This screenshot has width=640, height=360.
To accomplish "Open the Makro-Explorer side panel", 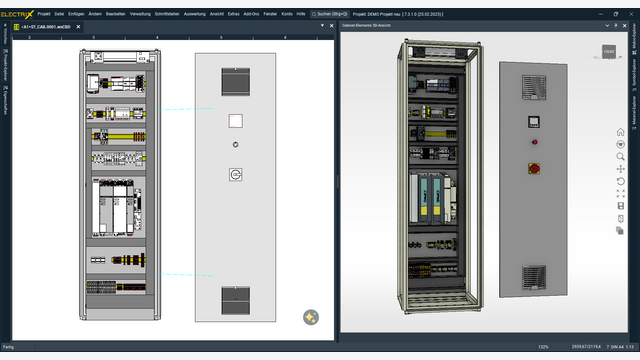I will (x=634, y=39).
